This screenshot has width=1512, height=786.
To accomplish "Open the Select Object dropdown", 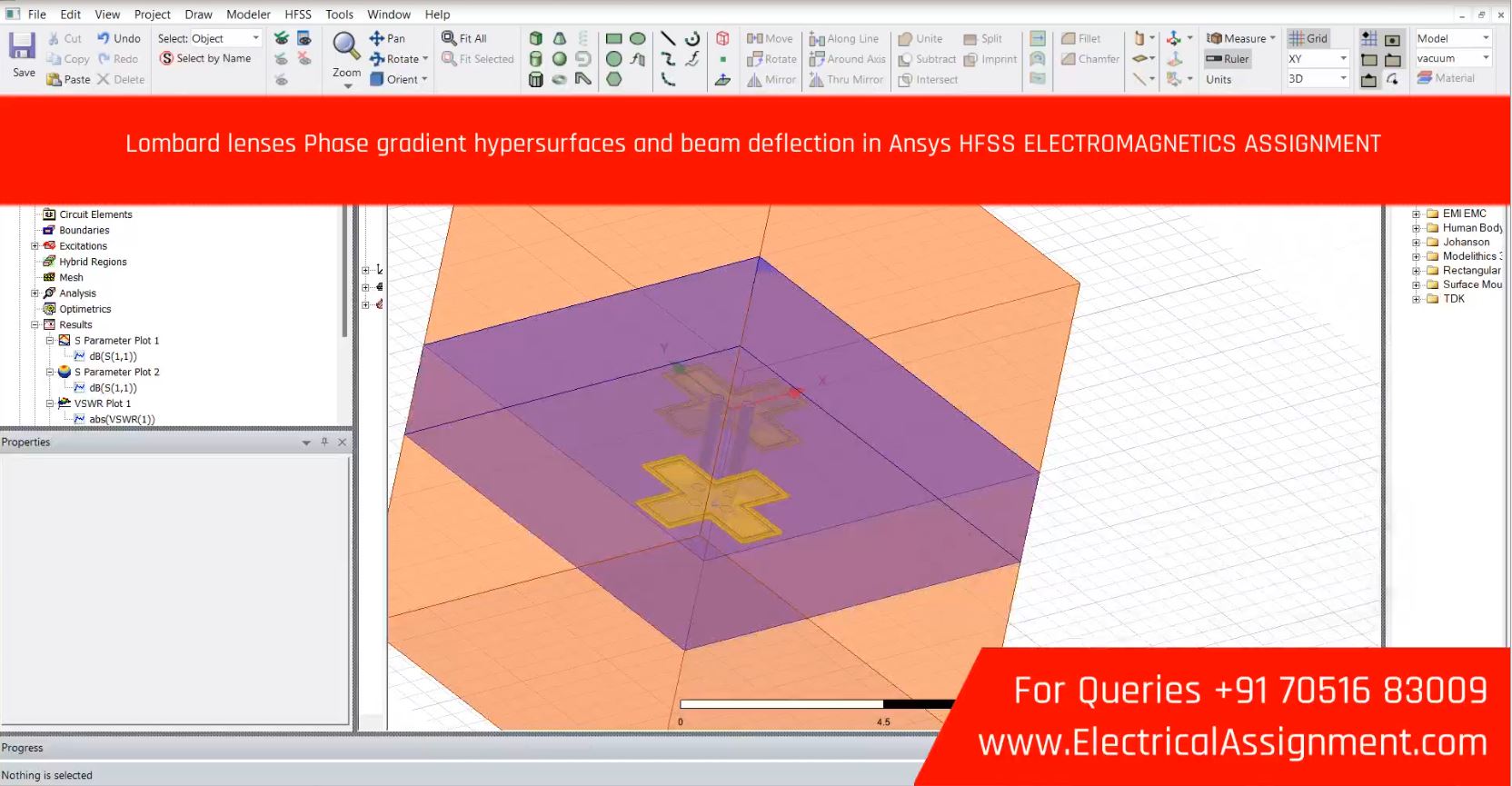I will point(256,38).
